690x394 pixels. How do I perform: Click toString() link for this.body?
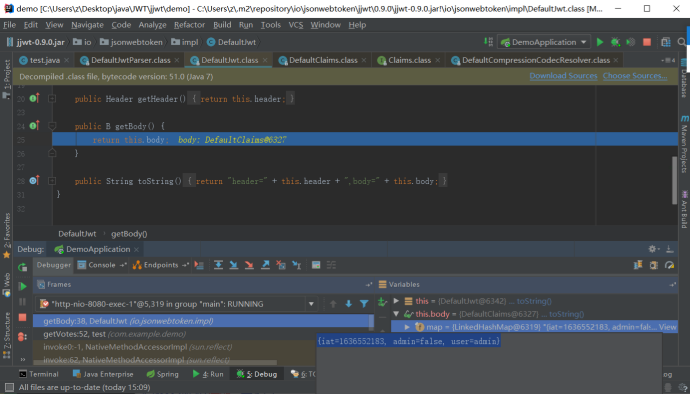pyautogui.click(x=566, y=314)
